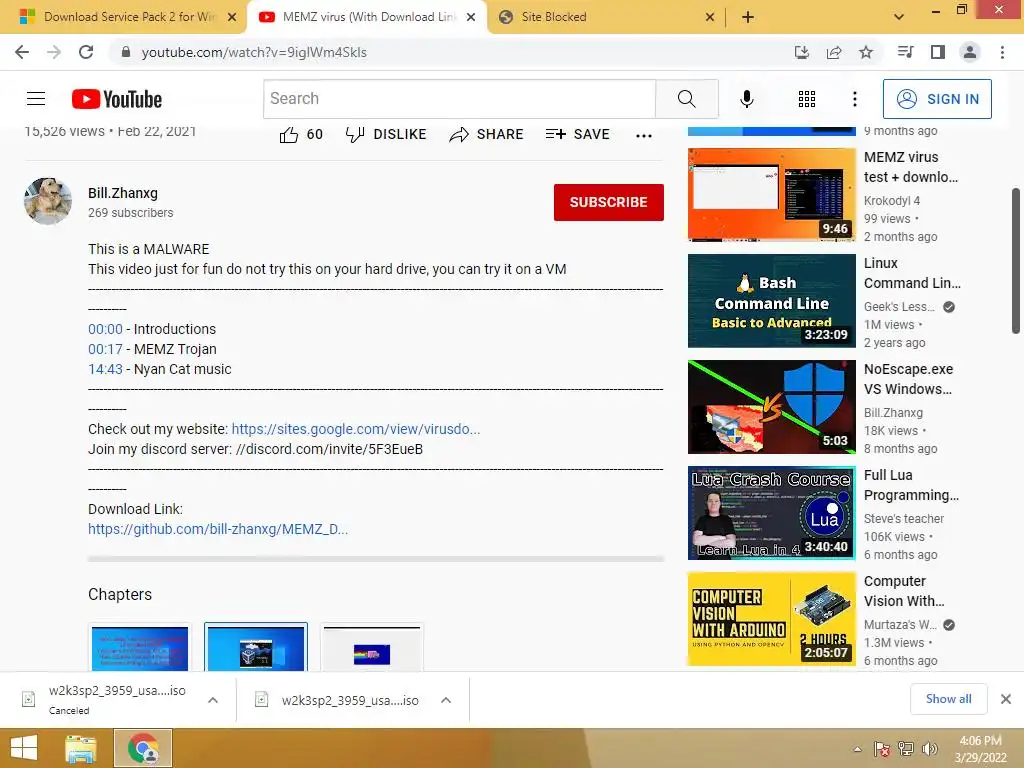This screenshot has height=768, width=1024.
Task: Open the github MEMZ download link
Action: pyautogui.click(x=218, y=529)
